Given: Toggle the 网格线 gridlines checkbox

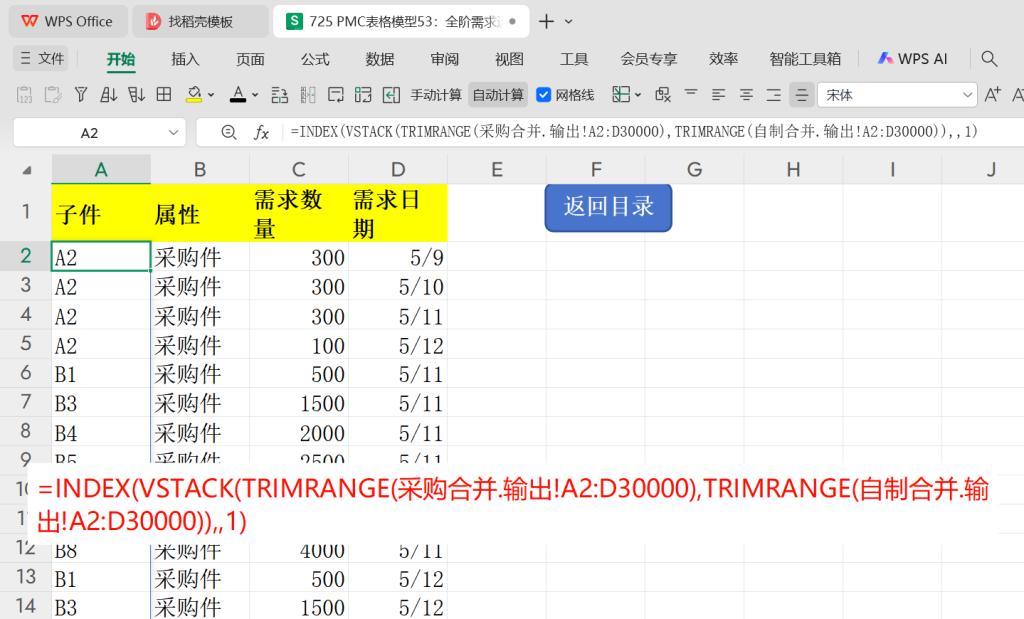Looking at the screenshot, I should point(543,95).
